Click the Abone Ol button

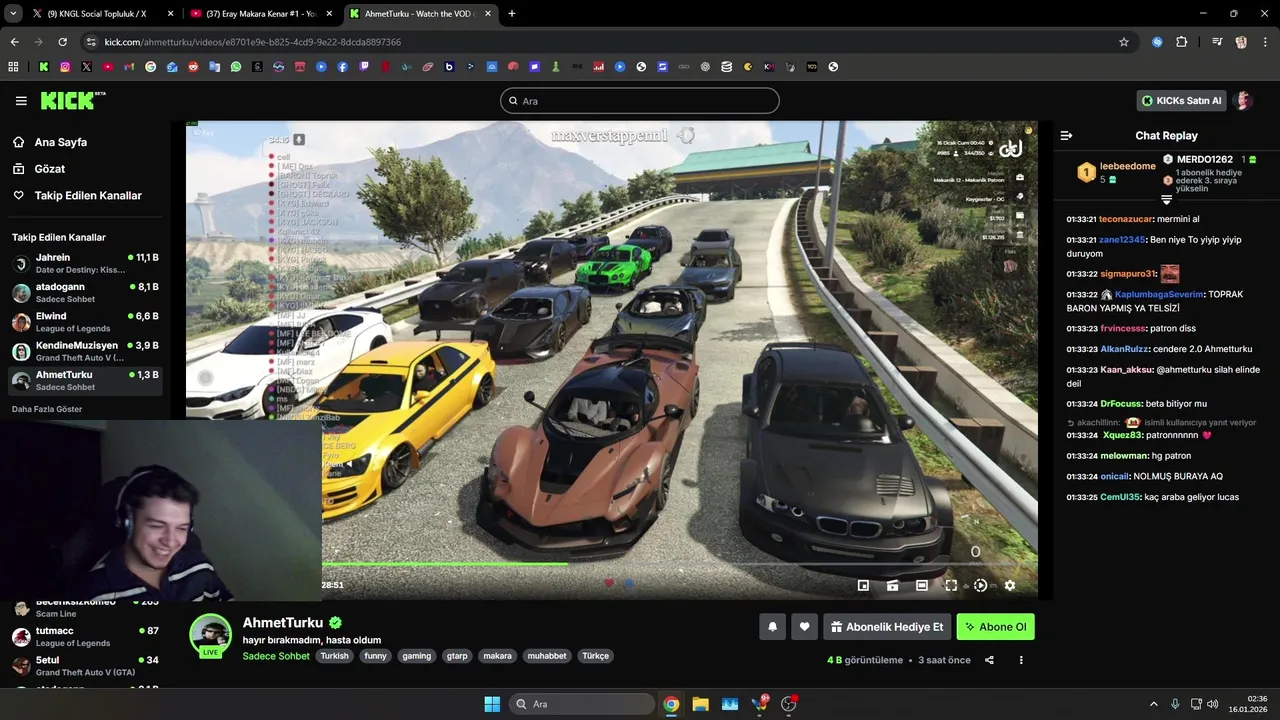[x=995, y=627]
